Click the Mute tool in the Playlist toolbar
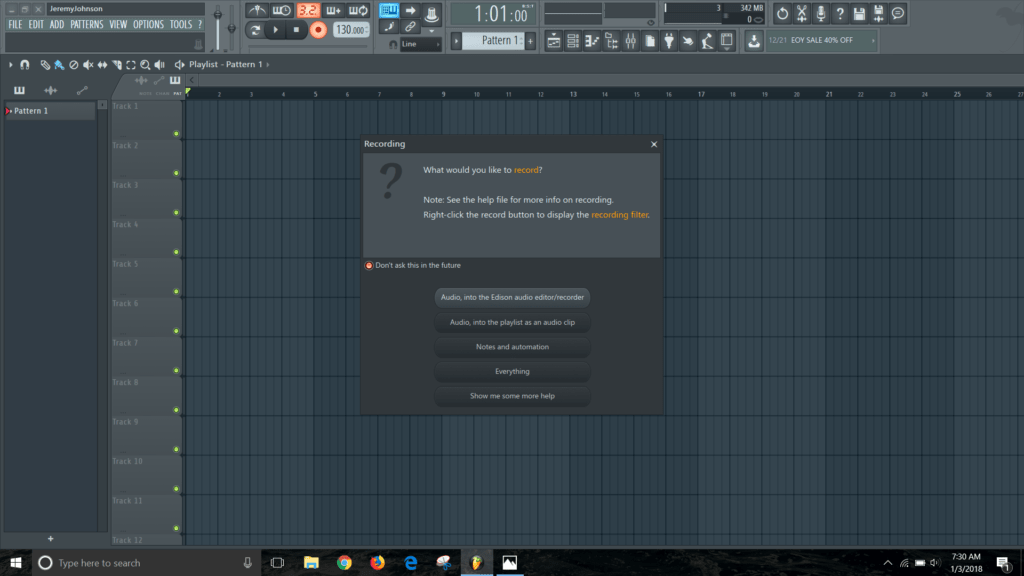The image size is (1024, 576). point(89,64)
